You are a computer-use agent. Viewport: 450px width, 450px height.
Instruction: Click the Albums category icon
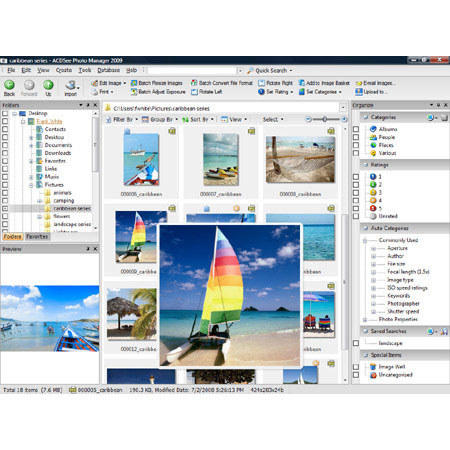373,129
